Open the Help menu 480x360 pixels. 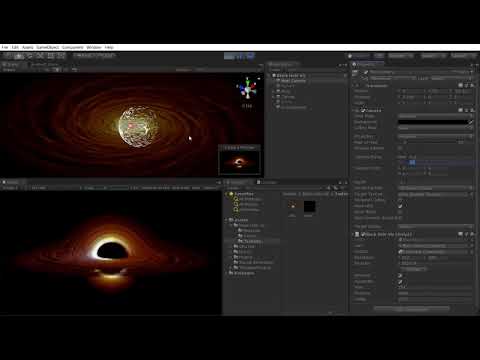[109, 47]
